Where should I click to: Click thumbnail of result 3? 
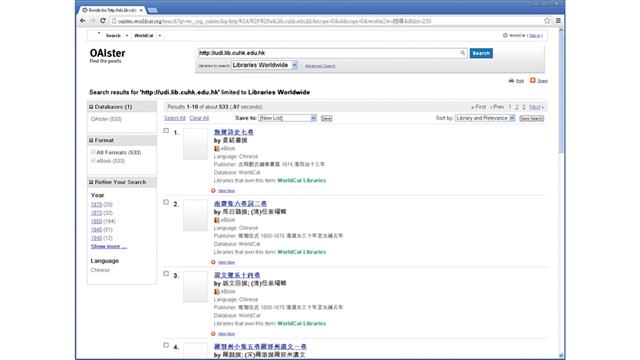click(x=196, y=287)
